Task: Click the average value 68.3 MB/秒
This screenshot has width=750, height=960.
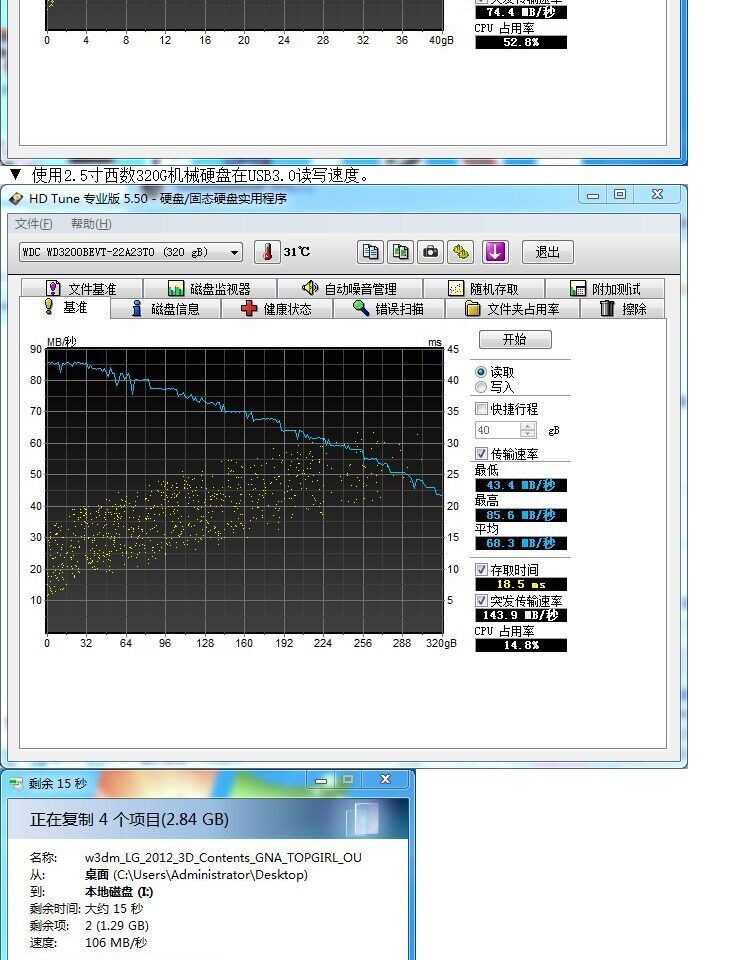Action: point(521,543)
